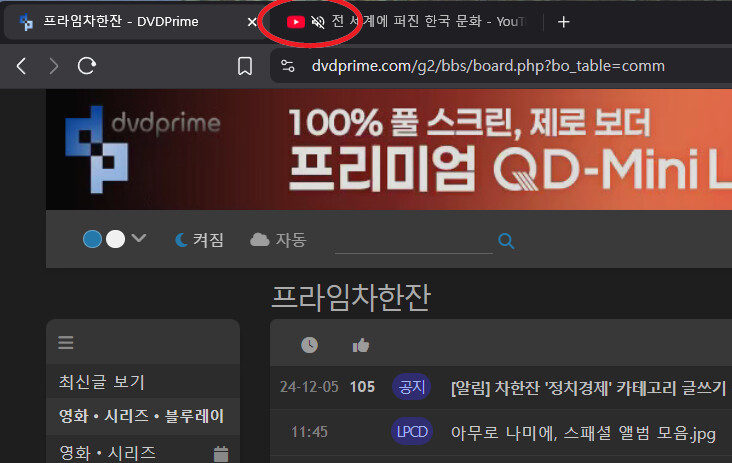Click the dvdprime.com address bar URL
This screenshot has width=732, height=463.
point(488,66)
